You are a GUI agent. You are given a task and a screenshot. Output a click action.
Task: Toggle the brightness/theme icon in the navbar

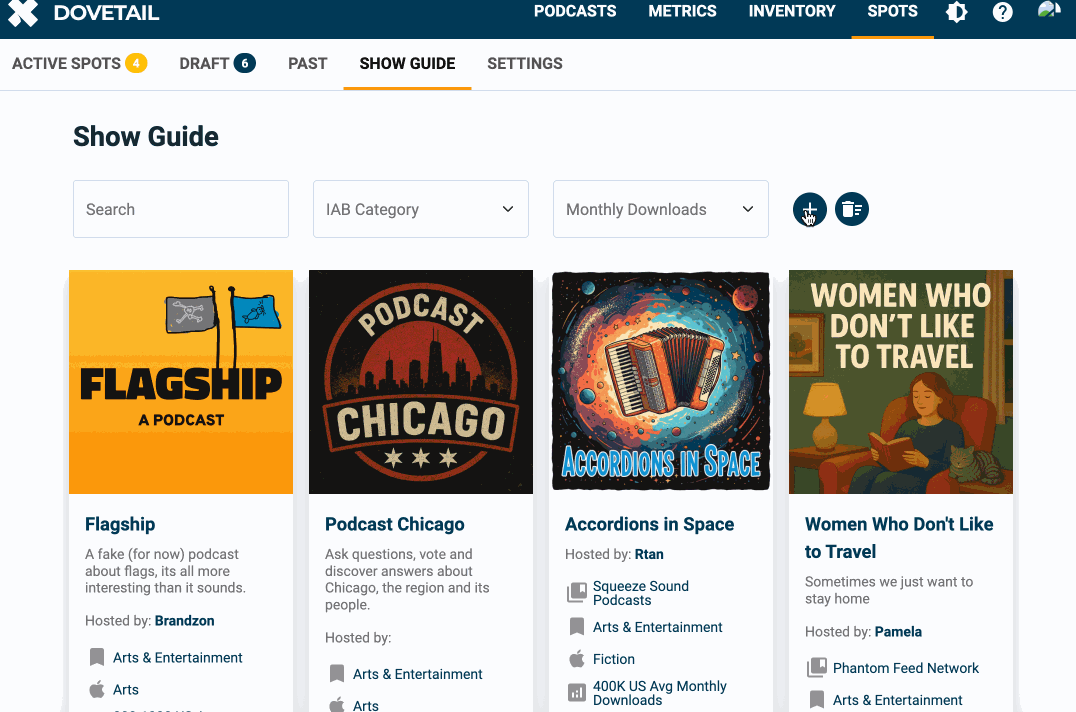click(956, 12)
